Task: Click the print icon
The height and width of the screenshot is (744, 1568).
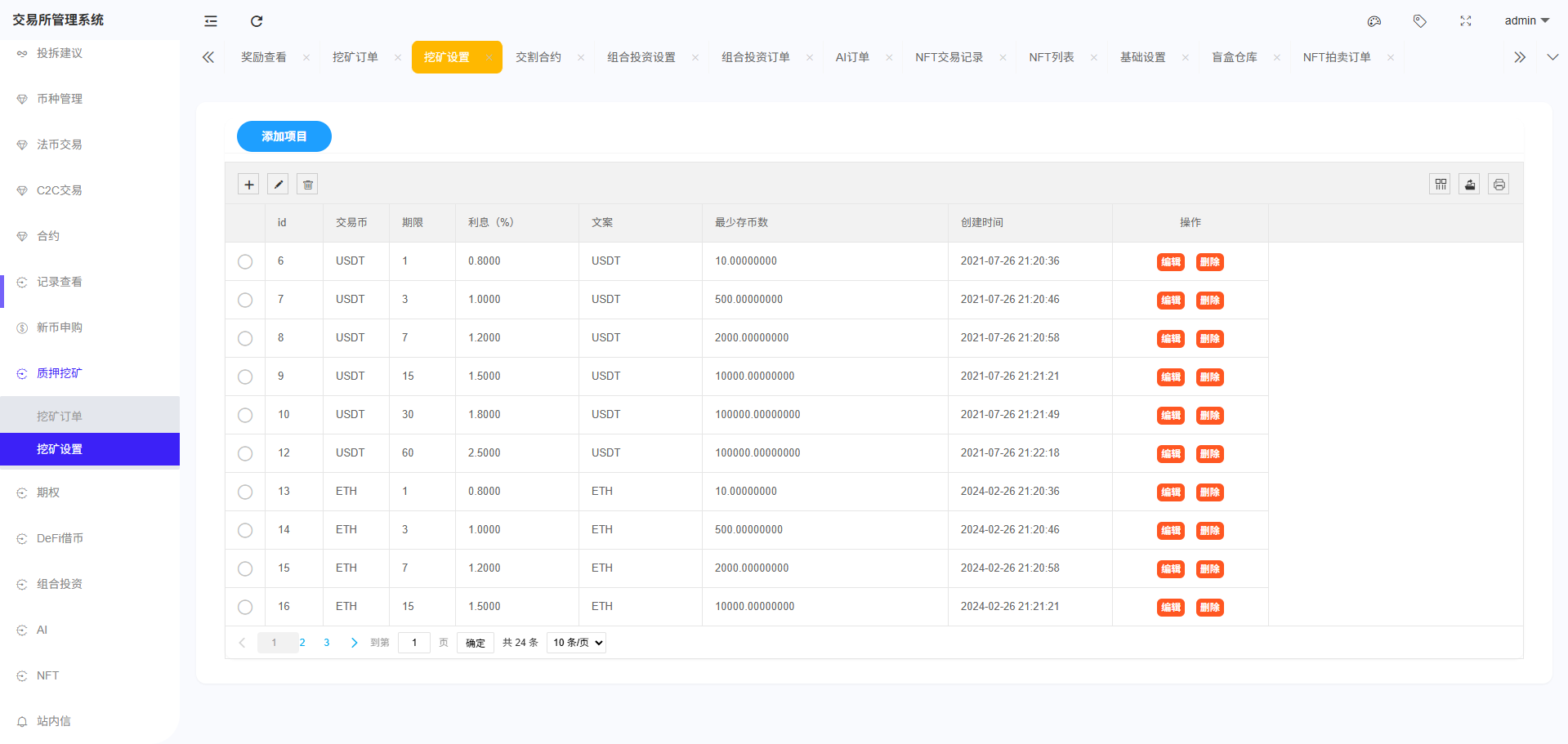Action: click(x=1499, y=184)
